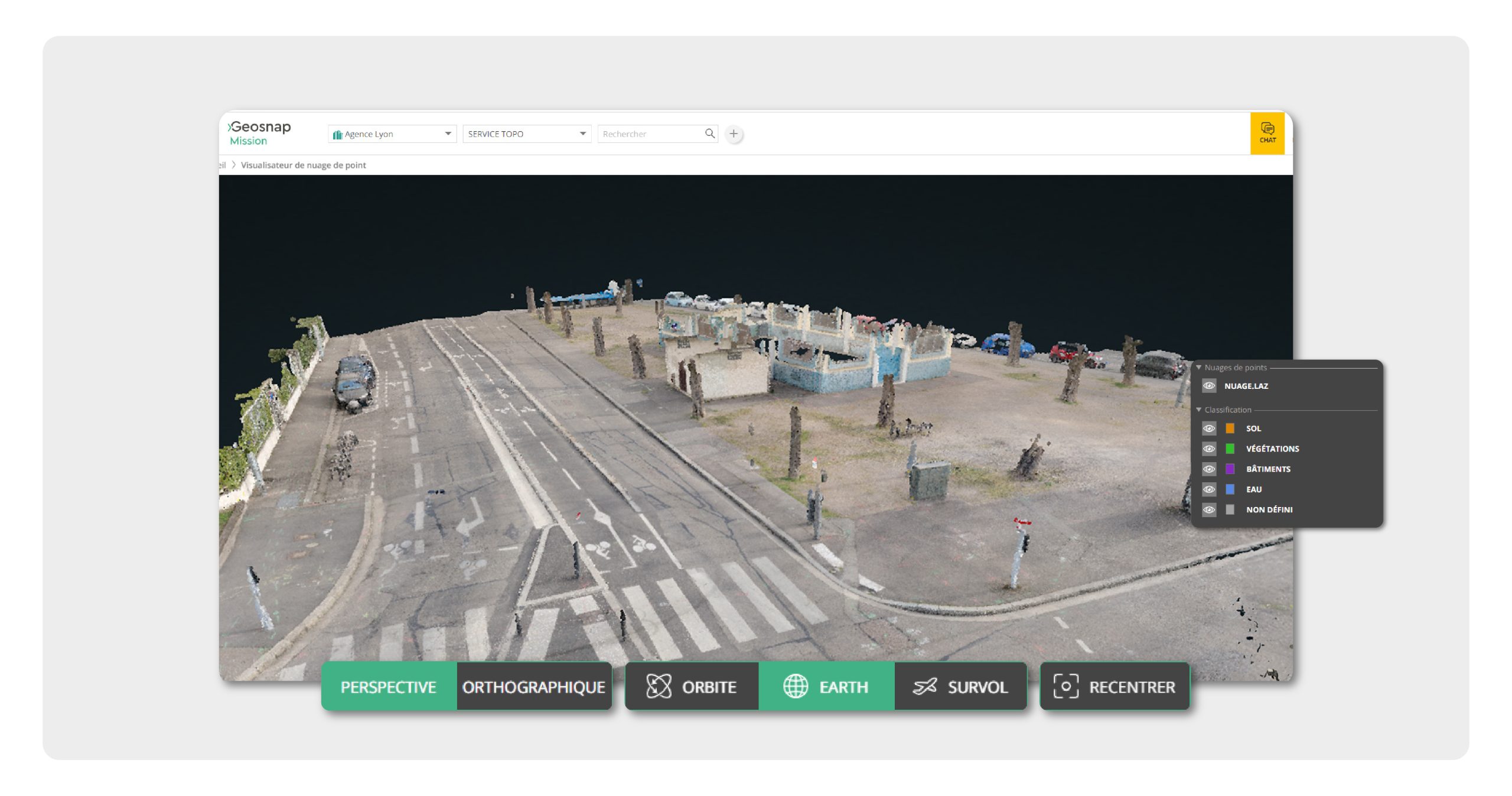
Task: Hide the BÂTIMENTS classification
Action: 1209,469
